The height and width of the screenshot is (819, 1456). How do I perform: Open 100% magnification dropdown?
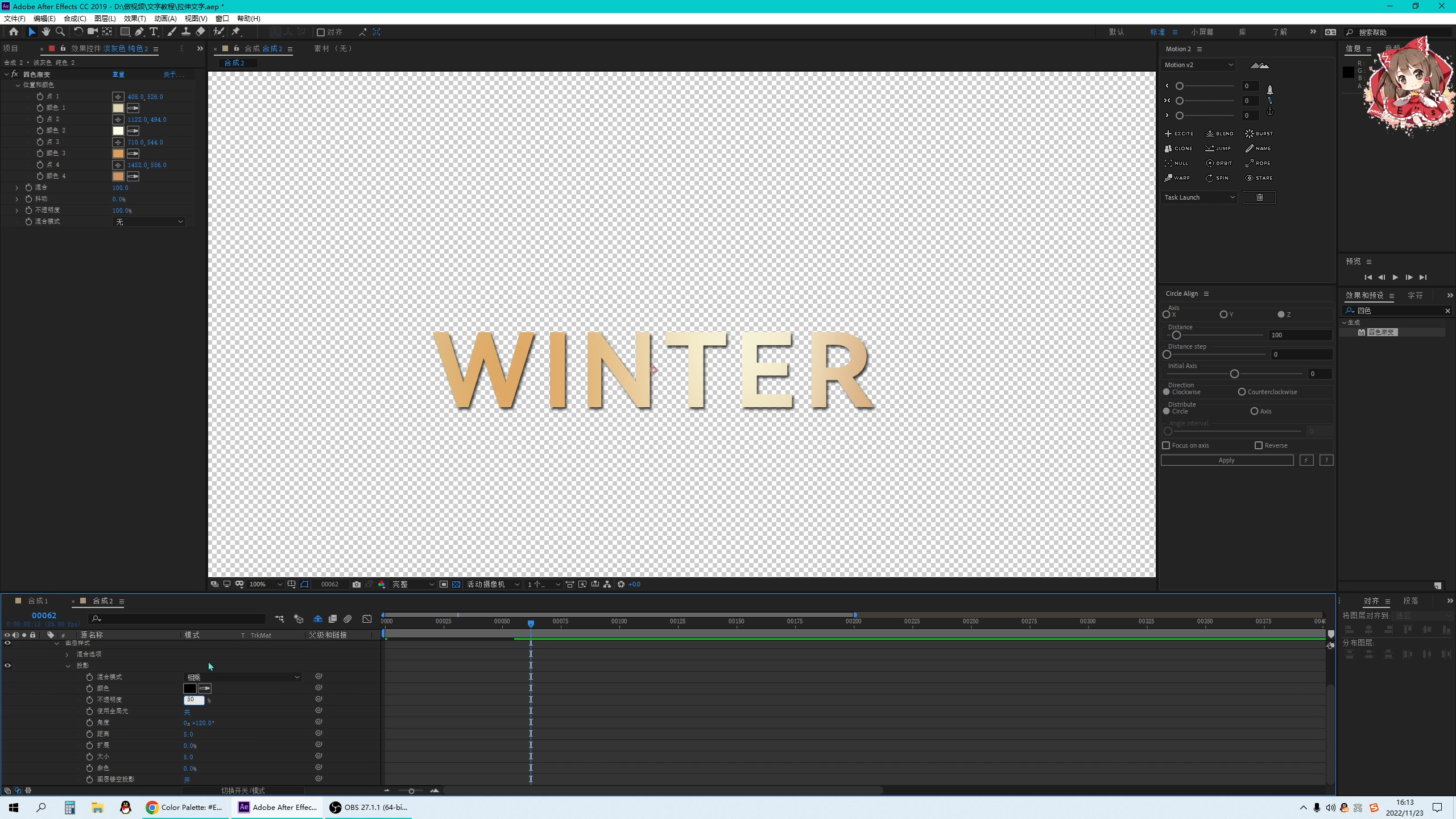point(266,584)
